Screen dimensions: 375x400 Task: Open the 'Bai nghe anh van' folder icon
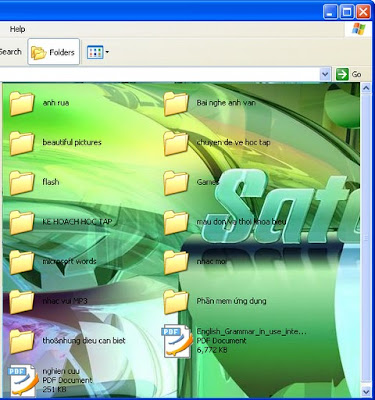pos(176,104)
